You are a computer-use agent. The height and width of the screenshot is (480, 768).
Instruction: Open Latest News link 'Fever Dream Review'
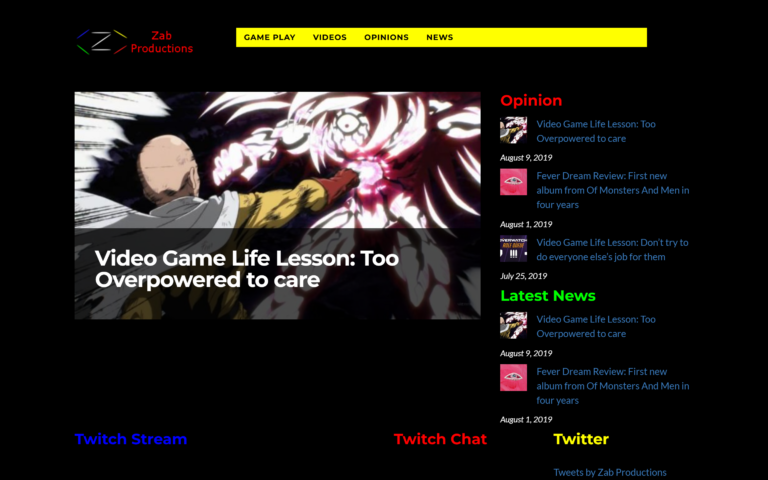(613, 386)
